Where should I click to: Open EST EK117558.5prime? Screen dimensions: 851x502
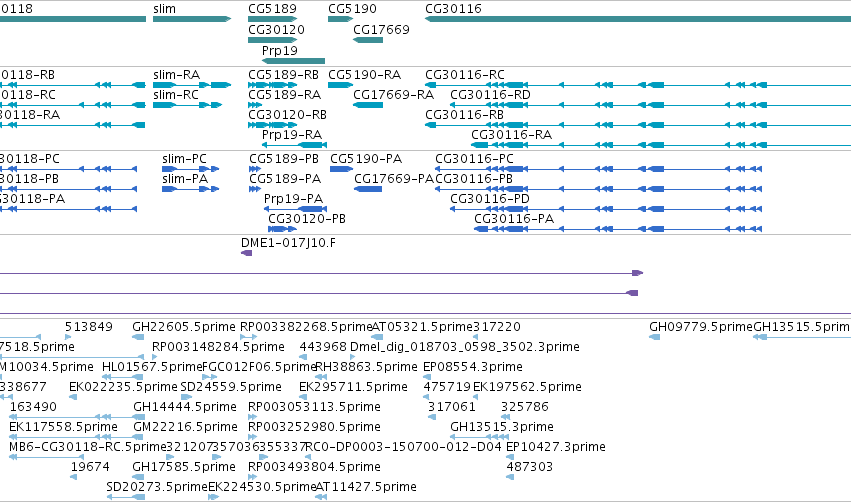pyautogui.click(x=63, y=427)
